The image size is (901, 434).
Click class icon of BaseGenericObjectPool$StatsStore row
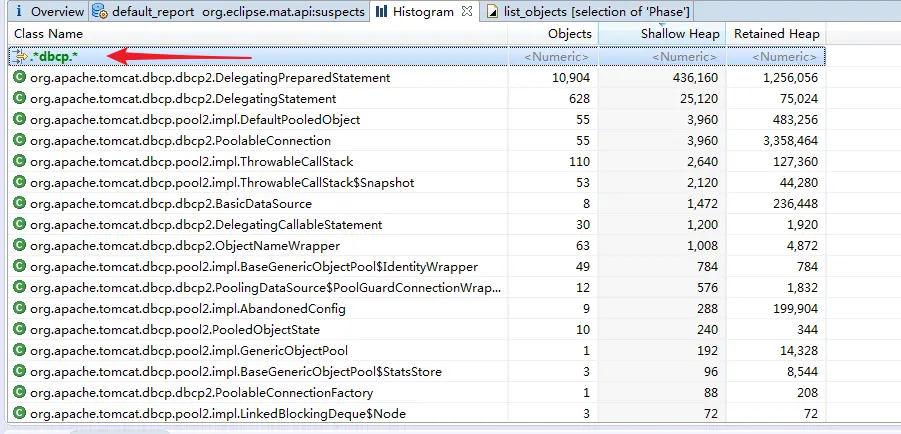tap(20, 371)
